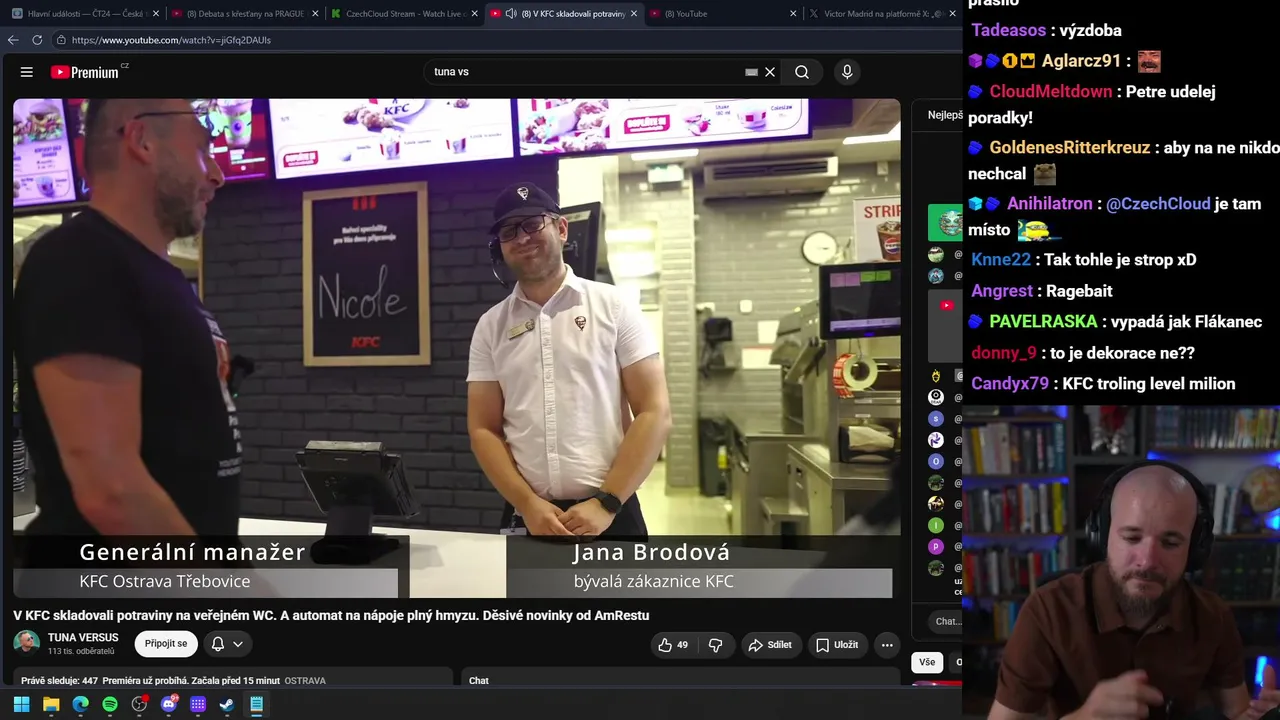Screen dimensions: 1280x720
Task: Click username Aglarcz91 in stream chat
Action: pos(1081,60)
